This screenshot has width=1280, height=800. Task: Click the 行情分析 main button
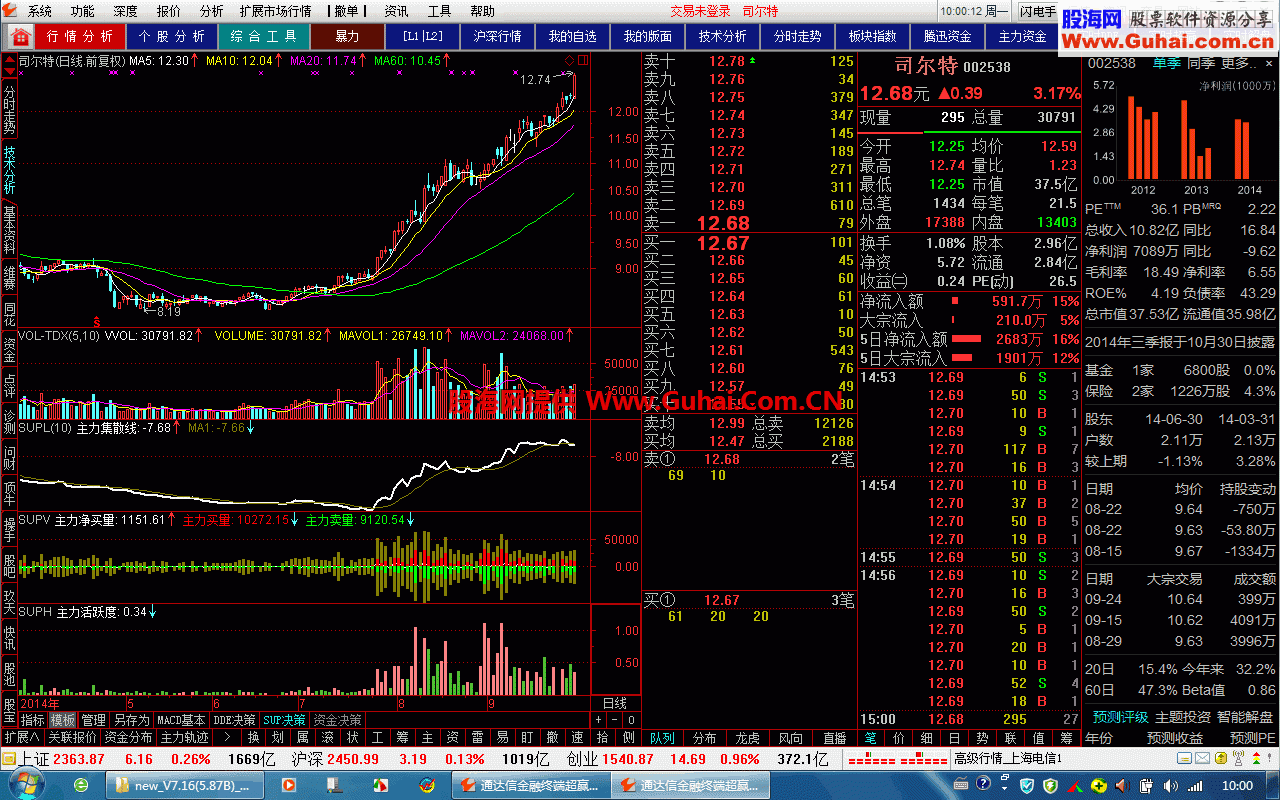(x=80, y=36)
